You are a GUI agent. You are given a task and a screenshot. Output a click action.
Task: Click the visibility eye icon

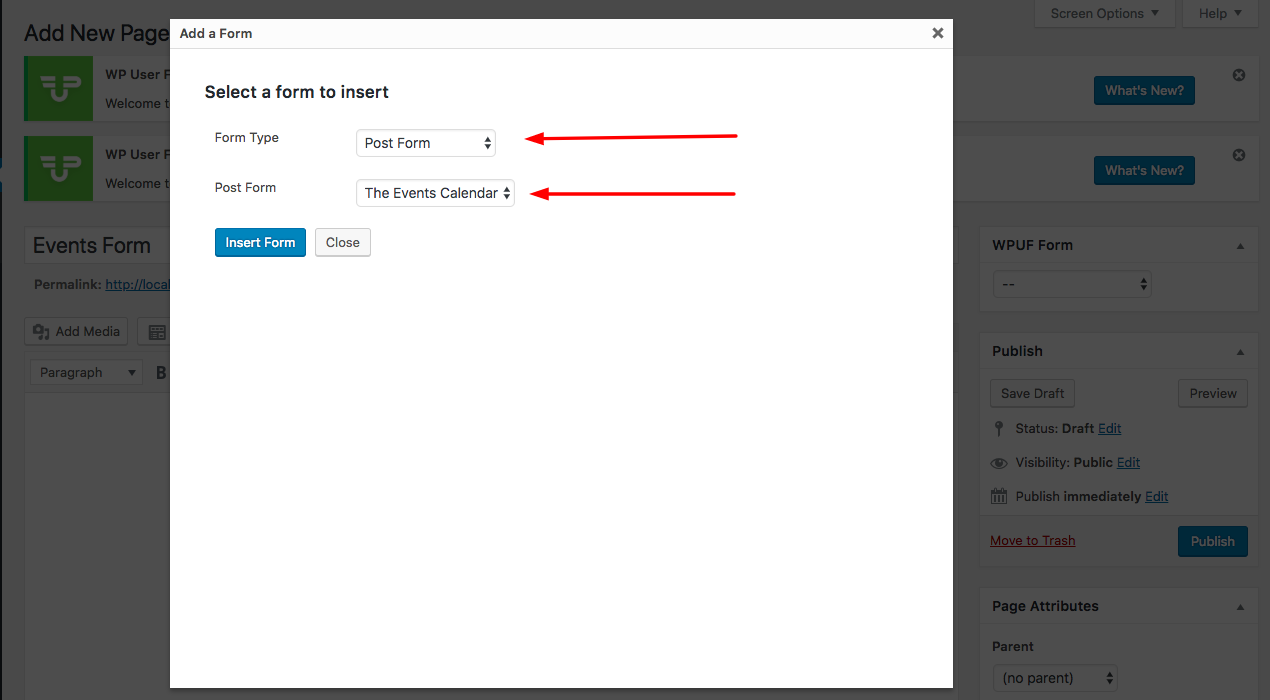pyautogui.click(x=998, y=463)
